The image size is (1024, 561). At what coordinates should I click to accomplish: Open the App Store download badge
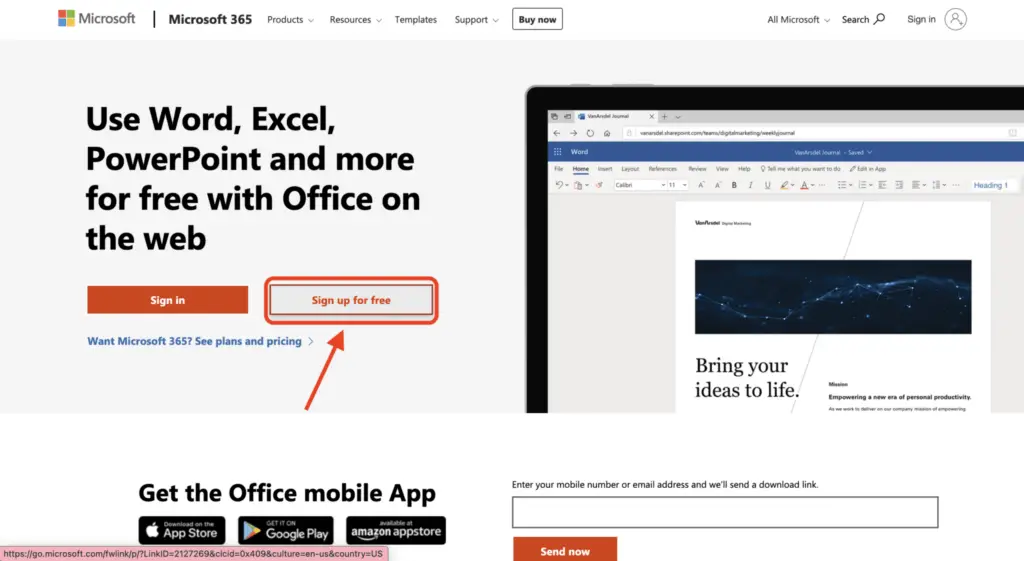tap(182, 530)
